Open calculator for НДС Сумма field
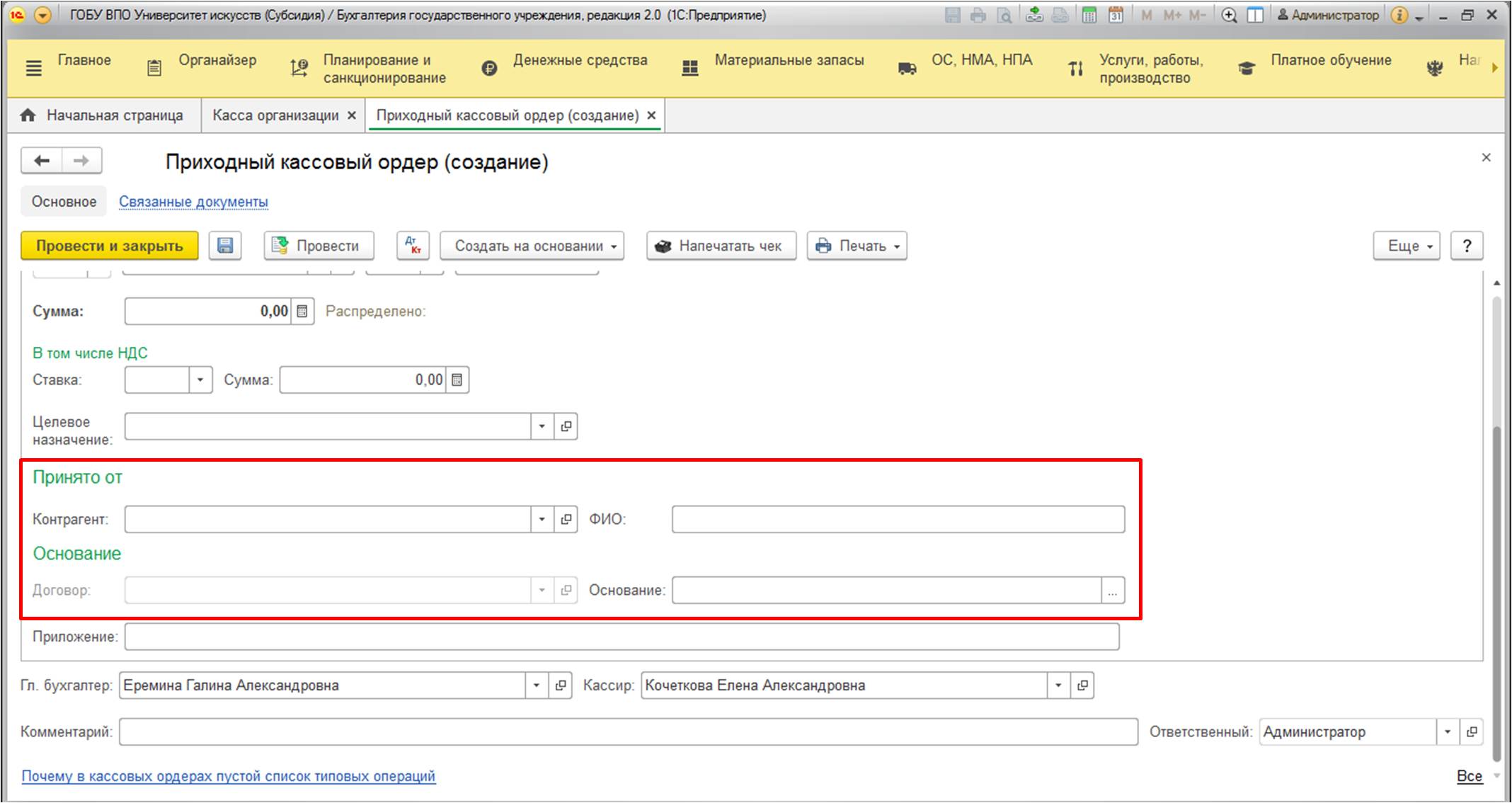The height and width of the screenshot is (803, 1512). [457, 380]
